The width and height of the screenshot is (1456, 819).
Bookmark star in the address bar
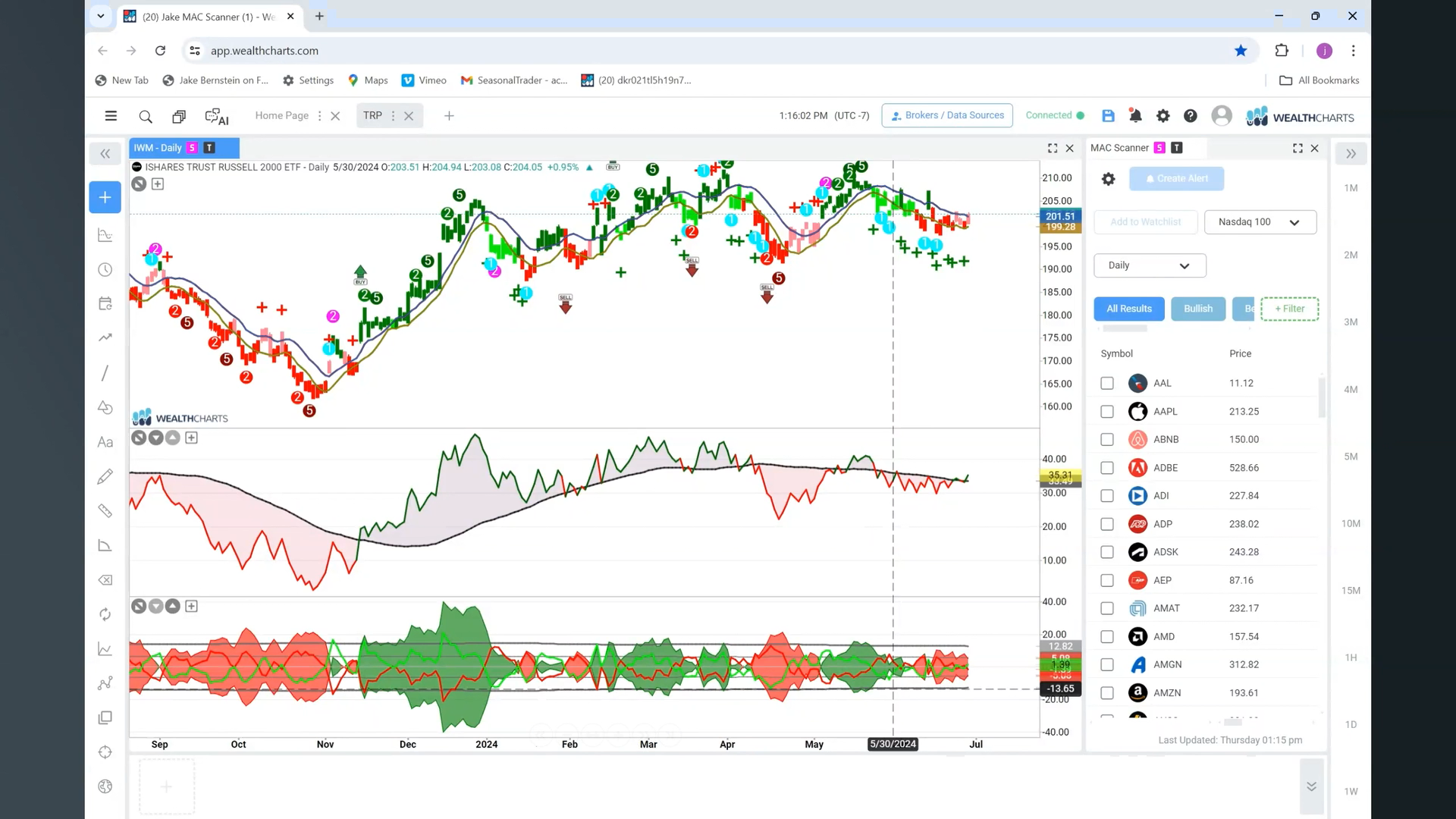(x=1241, y=51)
